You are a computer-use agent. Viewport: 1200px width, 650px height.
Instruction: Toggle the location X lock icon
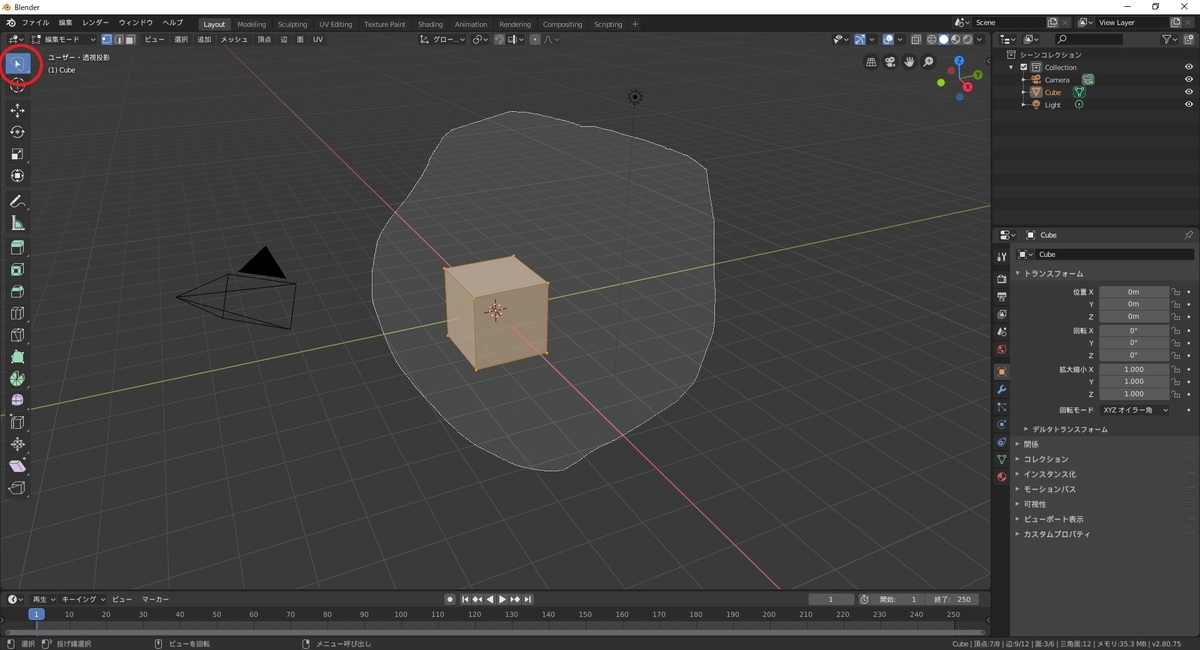1176,292
